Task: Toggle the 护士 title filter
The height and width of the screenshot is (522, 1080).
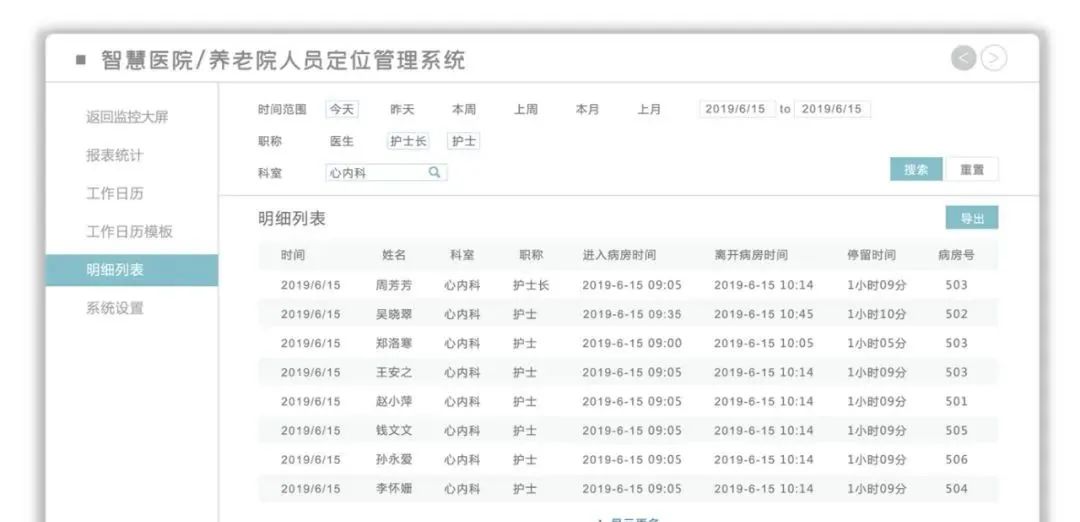Action: pos(463,142)
